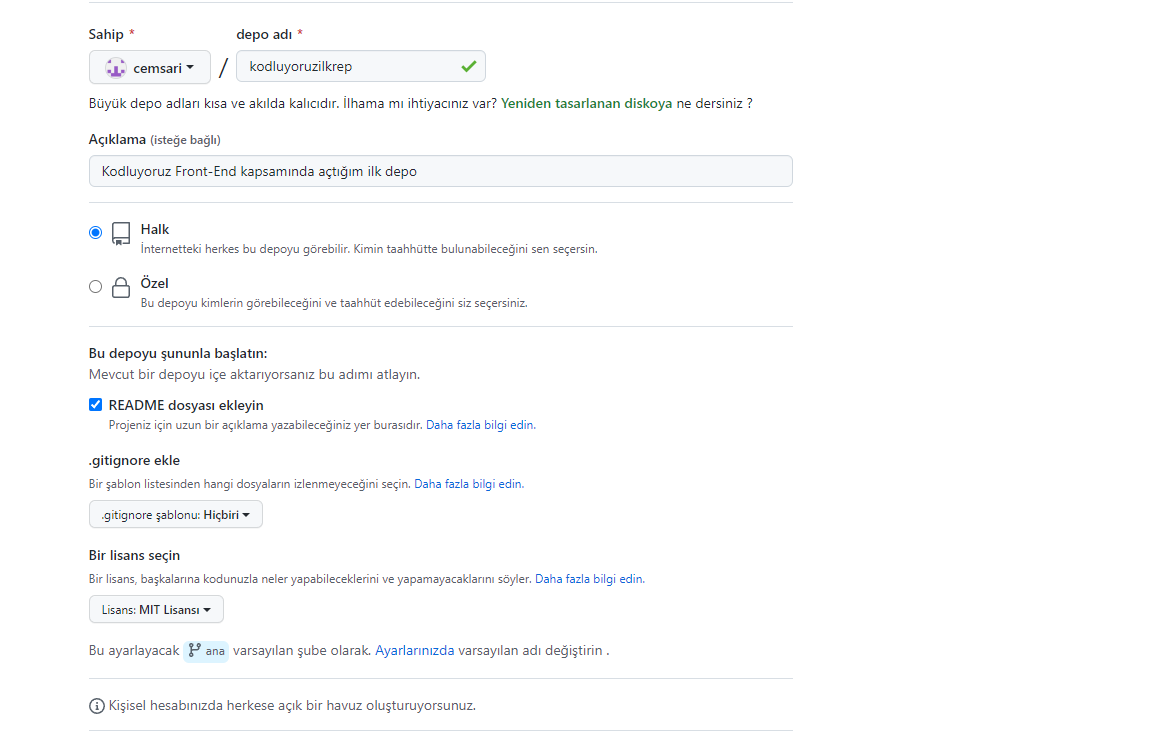Screen dimensions: 1152x737
Task: Select the Özel visibility radio button
Action: coord(95,285)
